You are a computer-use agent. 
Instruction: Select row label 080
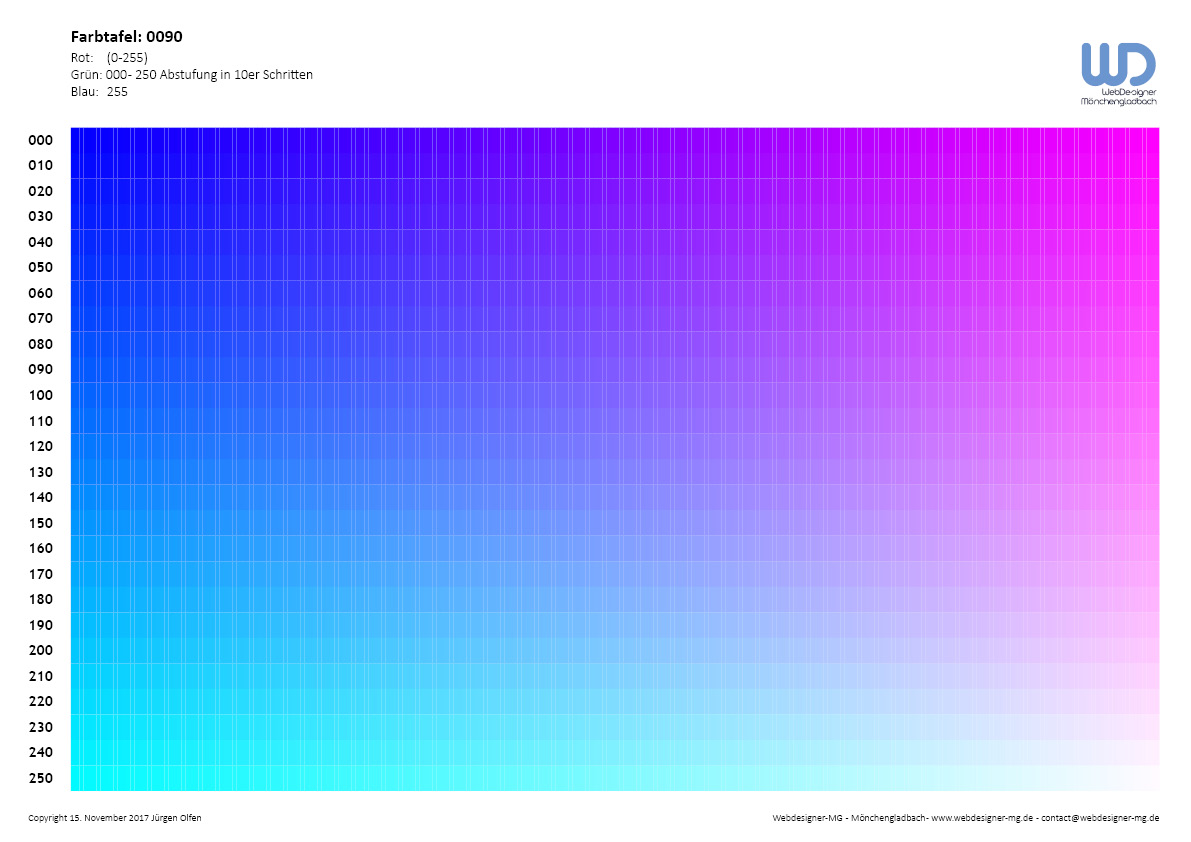point(40,344)
